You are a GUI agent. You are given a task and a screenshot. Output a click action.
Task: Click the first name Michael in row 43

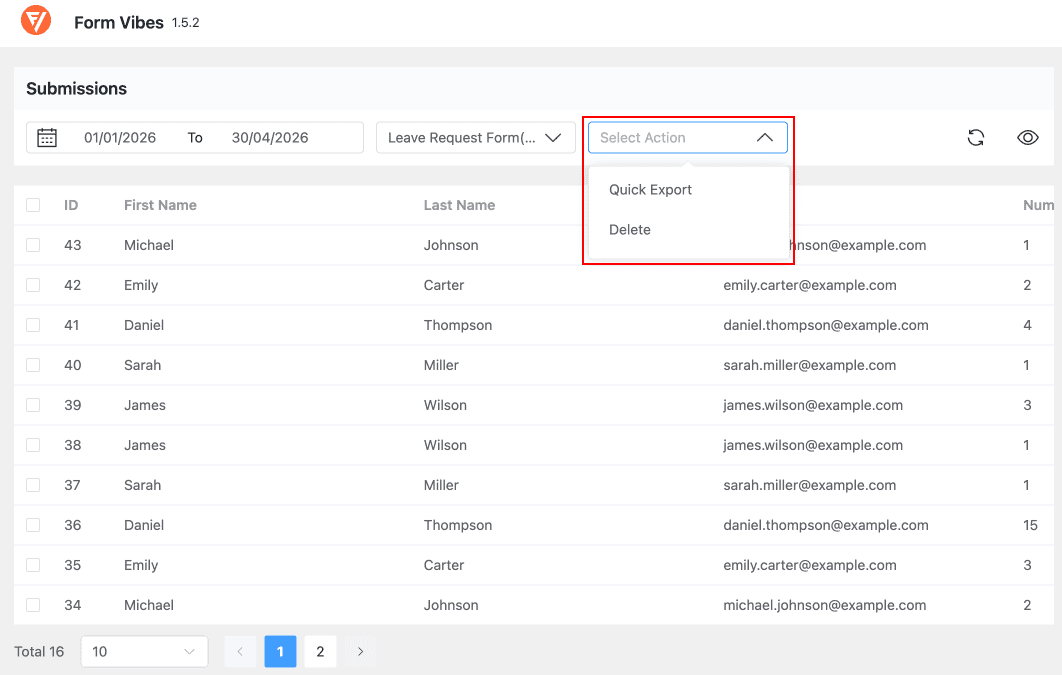pyautogui.click(x=149, y=245)
